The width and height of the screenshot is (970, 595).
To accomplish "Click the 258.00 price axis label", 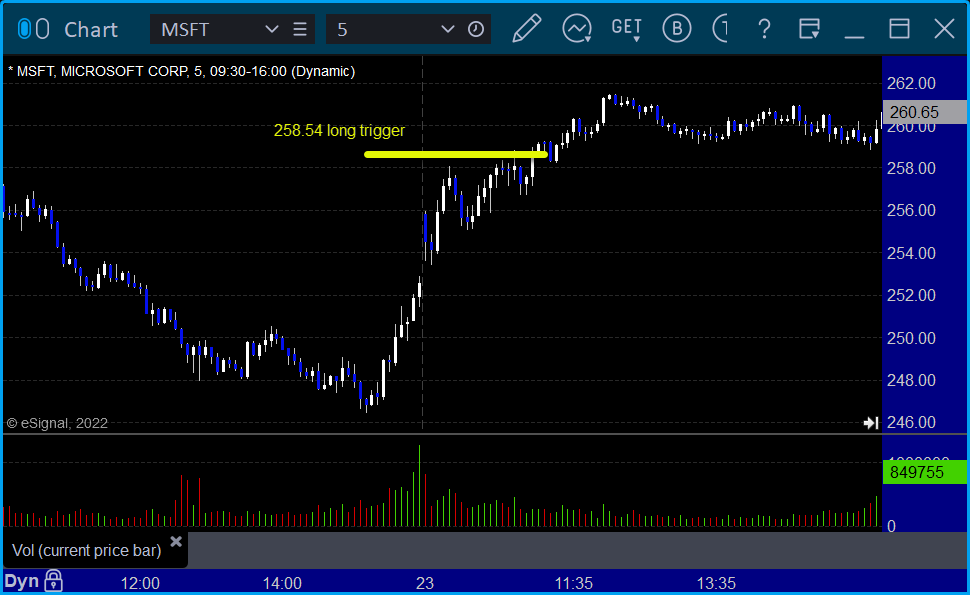I will (911, 168).
